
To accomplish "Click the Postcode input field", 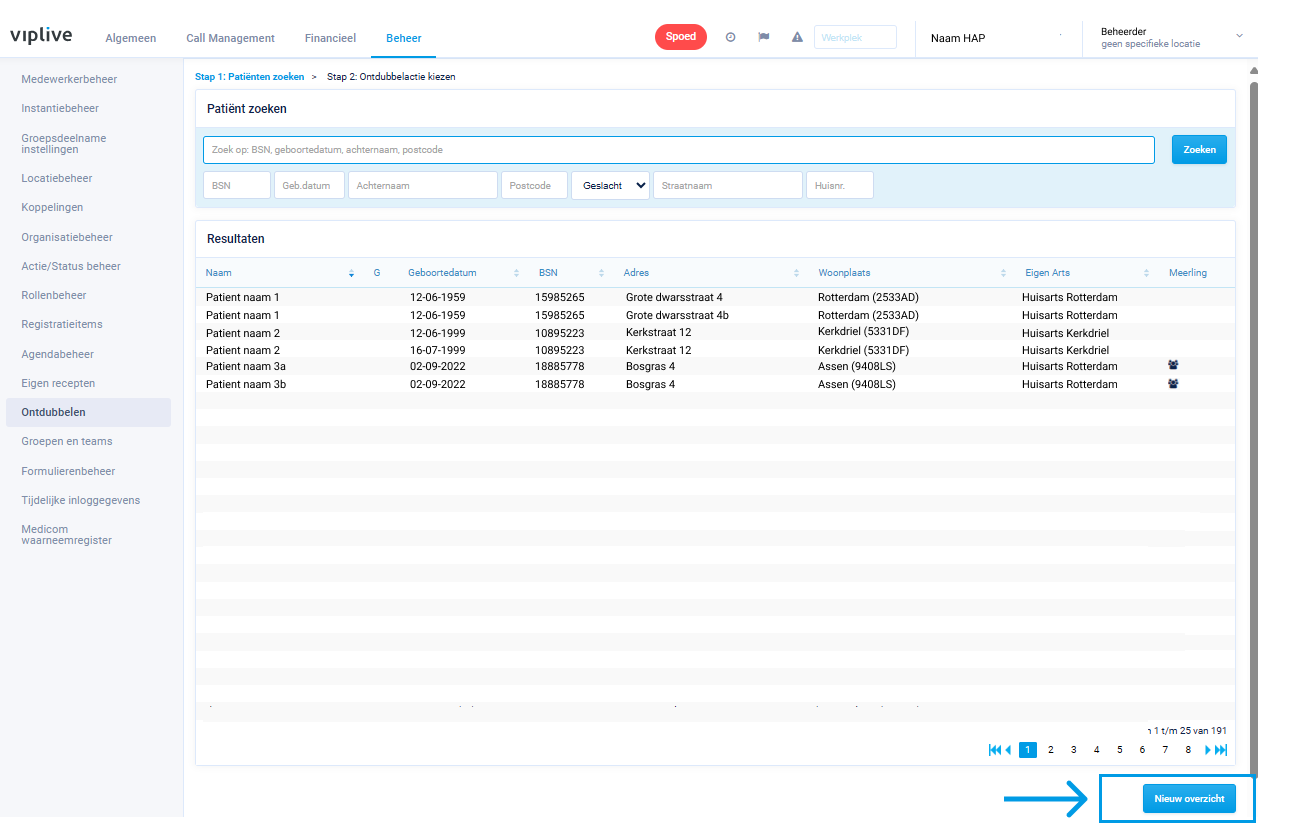I will point(534,185).
